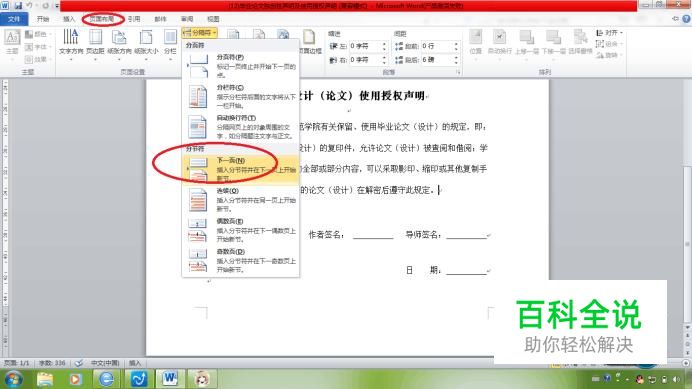Minimize the ribbon with the arrow icon
This screenshot has height=389, width=692.
click(x=675, y=19)
